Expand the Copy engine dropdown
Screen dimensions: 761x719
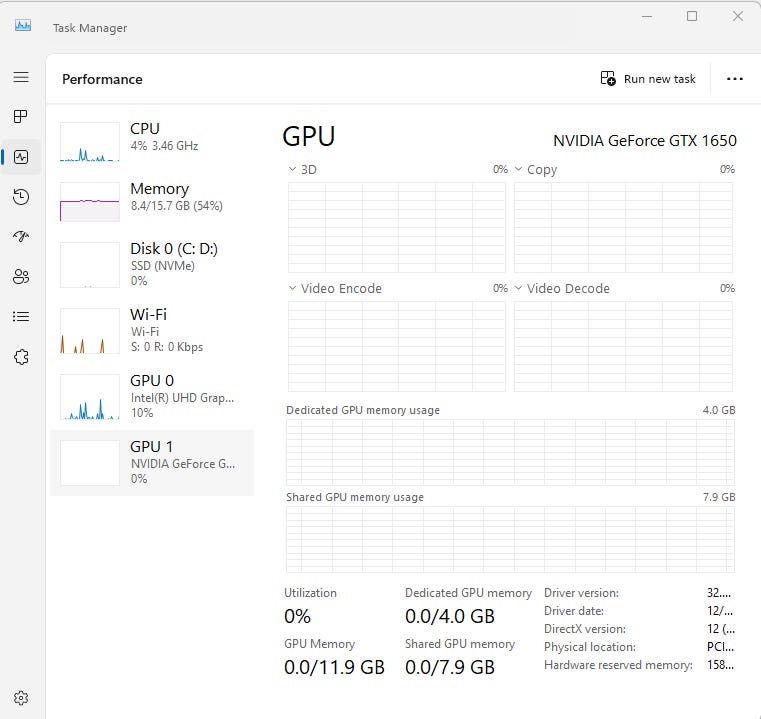(x=518, y=169)
